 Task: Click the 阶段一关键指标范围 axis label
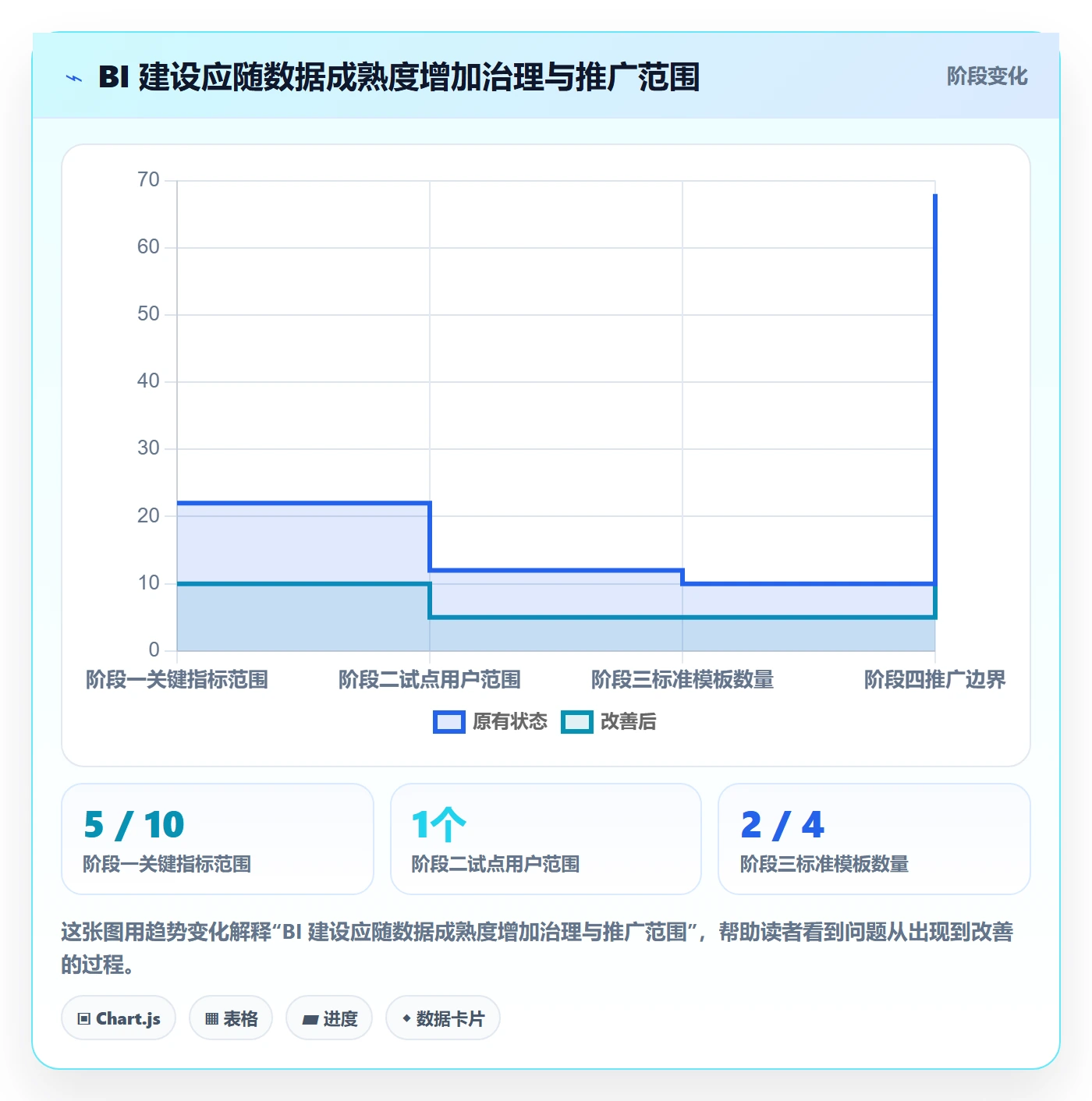pos(177,680)
